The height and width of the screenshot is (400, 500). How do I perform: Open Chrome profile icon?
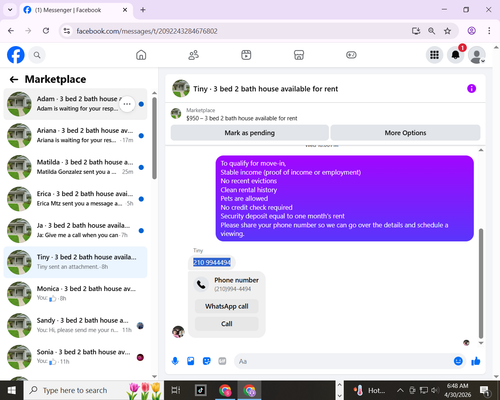tap(471, 31)
